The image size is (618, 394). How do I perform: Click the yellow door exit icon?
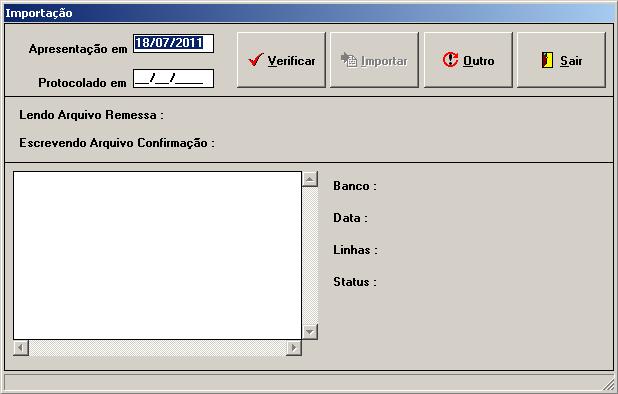[x=547, y=60]
